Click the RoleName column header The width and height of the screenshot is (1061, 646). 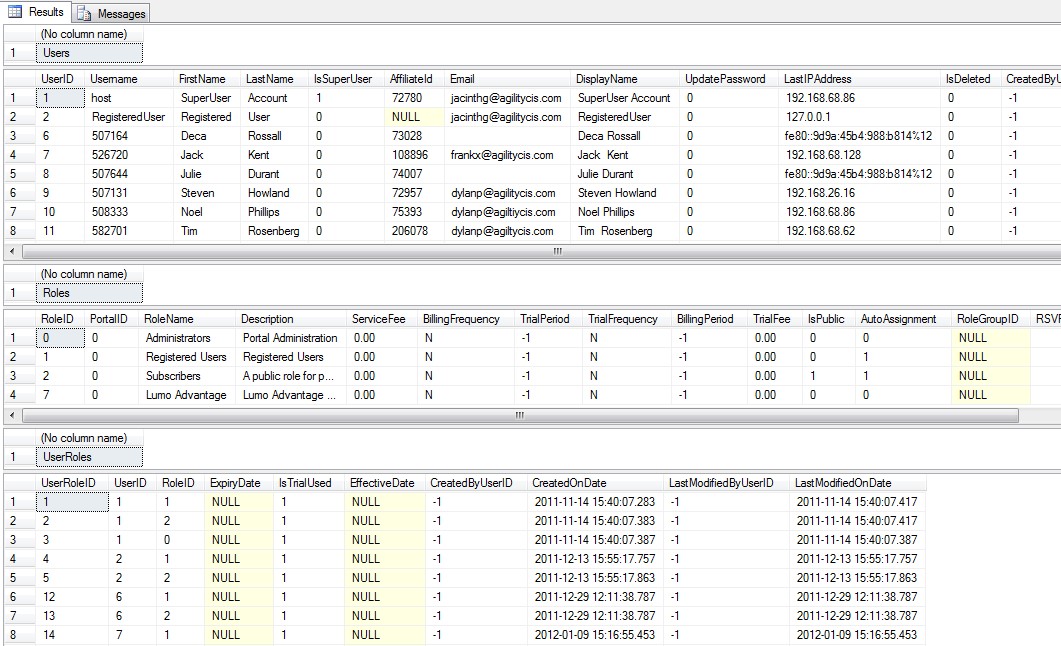187,319
